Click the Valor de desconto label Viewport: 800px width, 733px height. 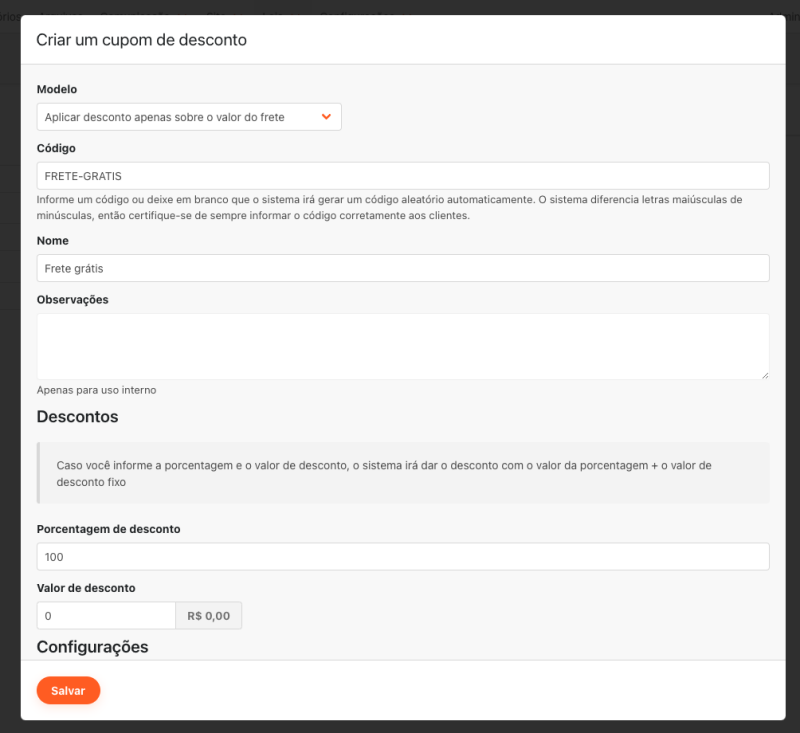86,588
